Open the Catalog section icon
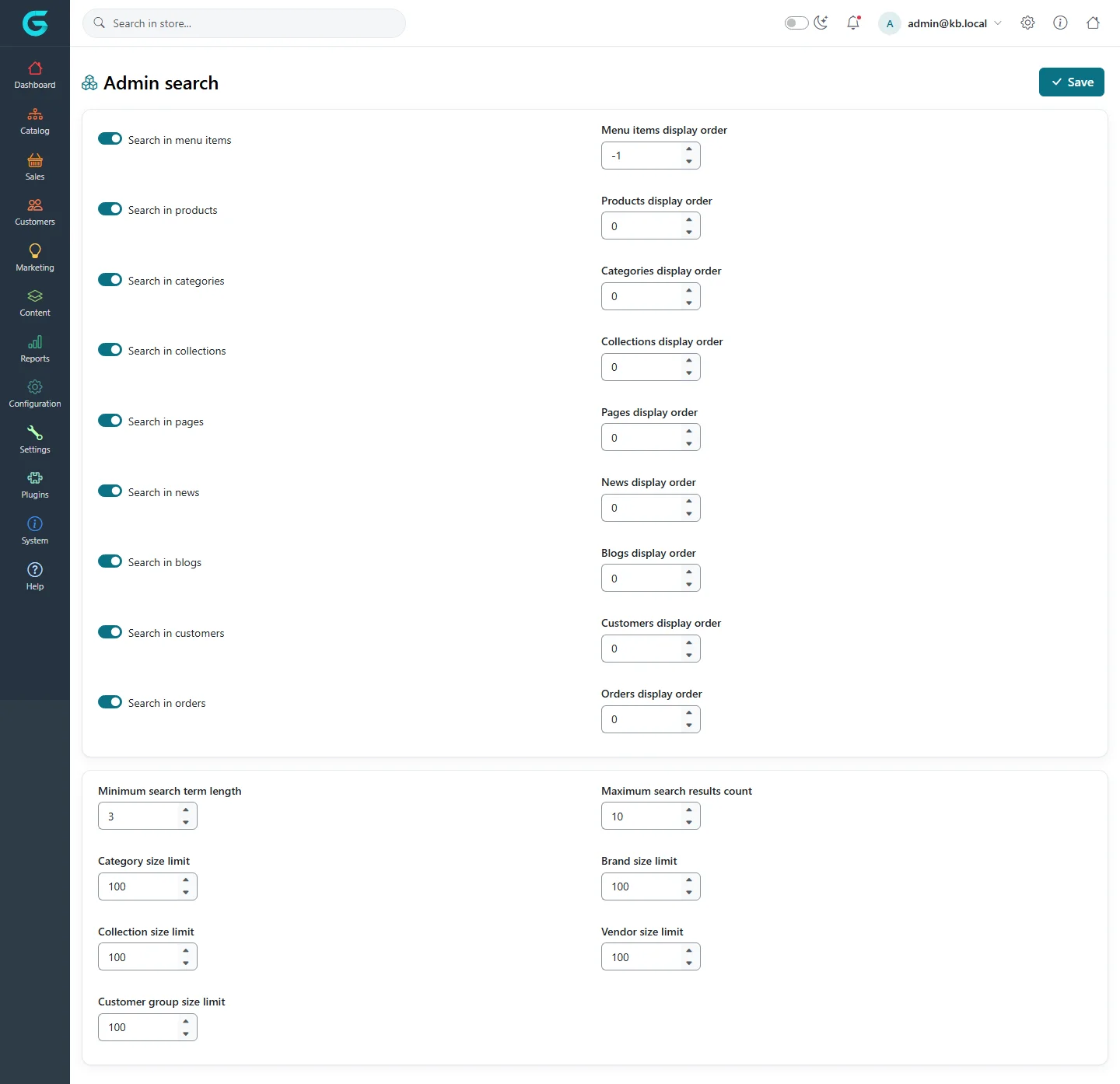This screenshot has width=1120, height=1084. click(x=35, y=114)
